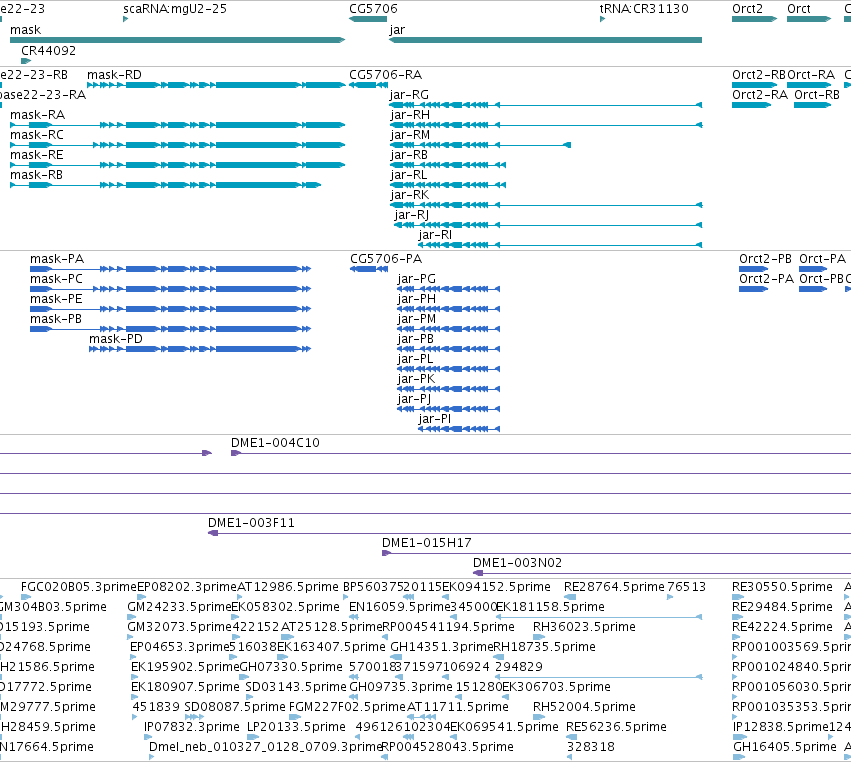Click the RE30550.5prime EST marker
This screenshot has width=851, height=762.
pos(738,597)
